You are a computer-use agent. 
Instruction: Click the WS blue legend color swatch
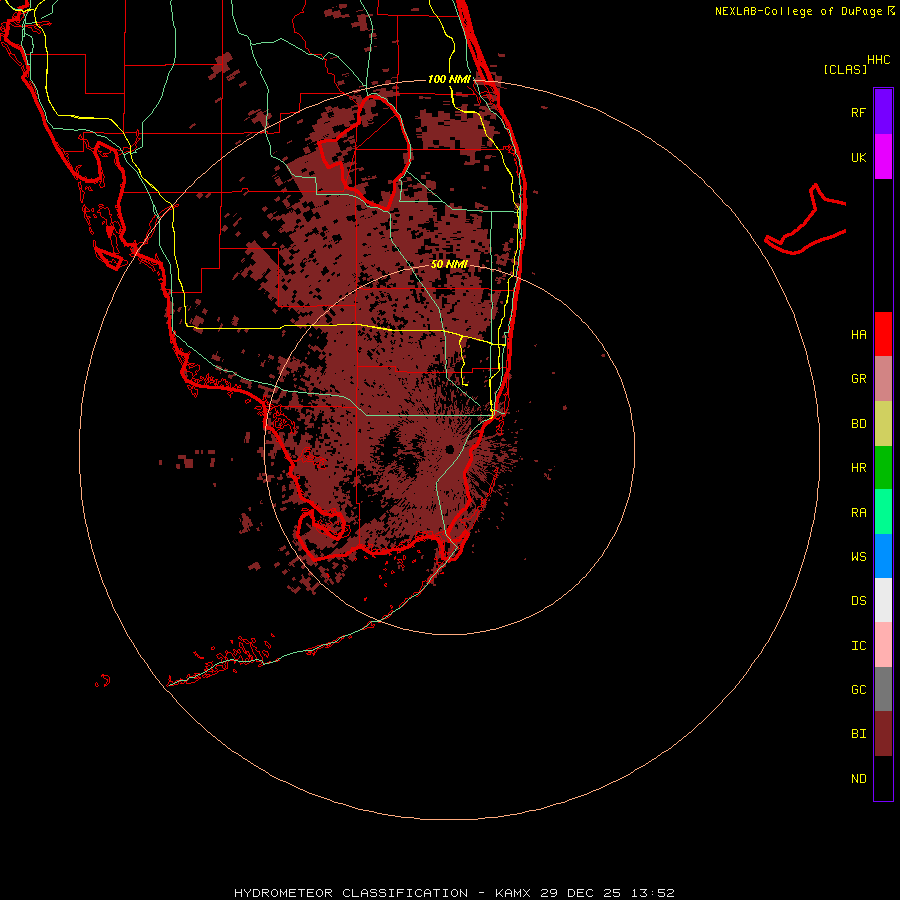click(x=883, y=556)
